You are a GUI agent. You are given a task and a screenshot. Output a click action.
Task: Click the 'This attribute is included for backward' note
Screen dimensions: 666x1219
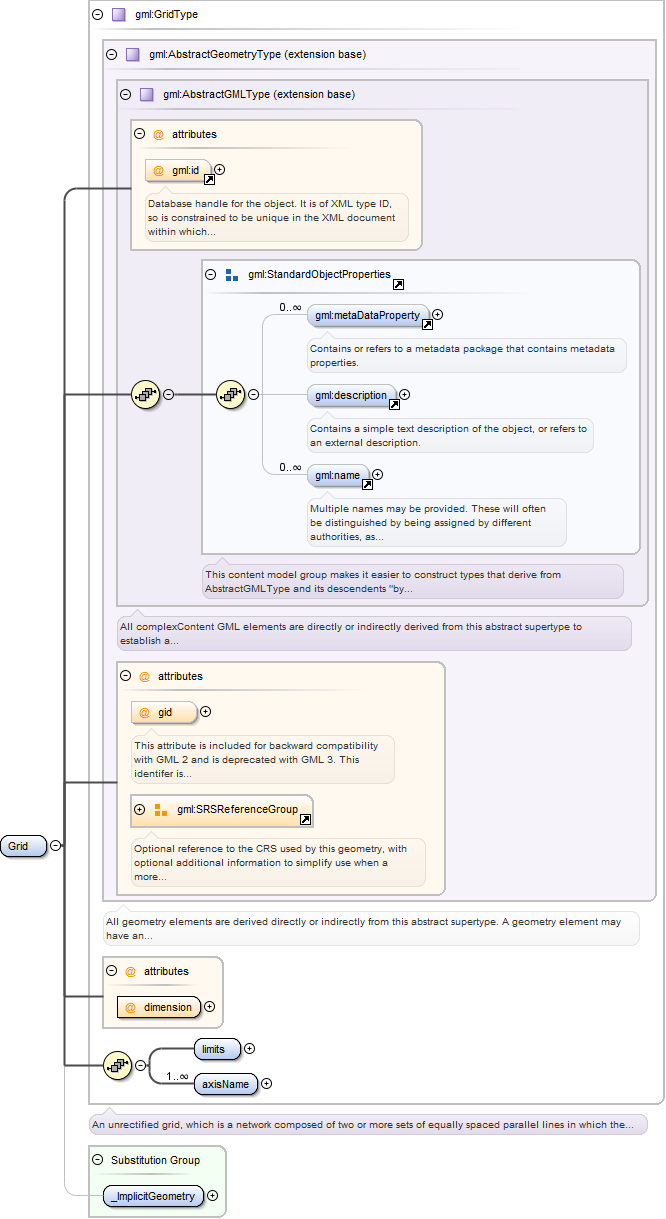(x=263, y=760)
